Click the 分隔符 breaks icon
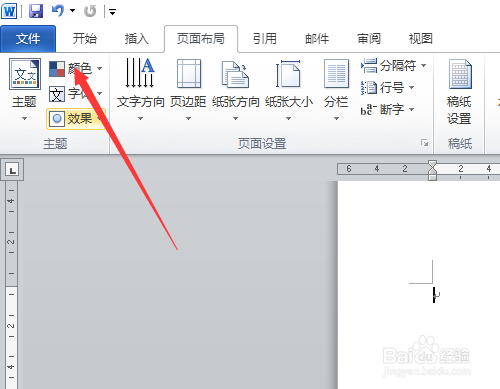The image size is (500, 389). pyautogui.click(x=369, y=65)
